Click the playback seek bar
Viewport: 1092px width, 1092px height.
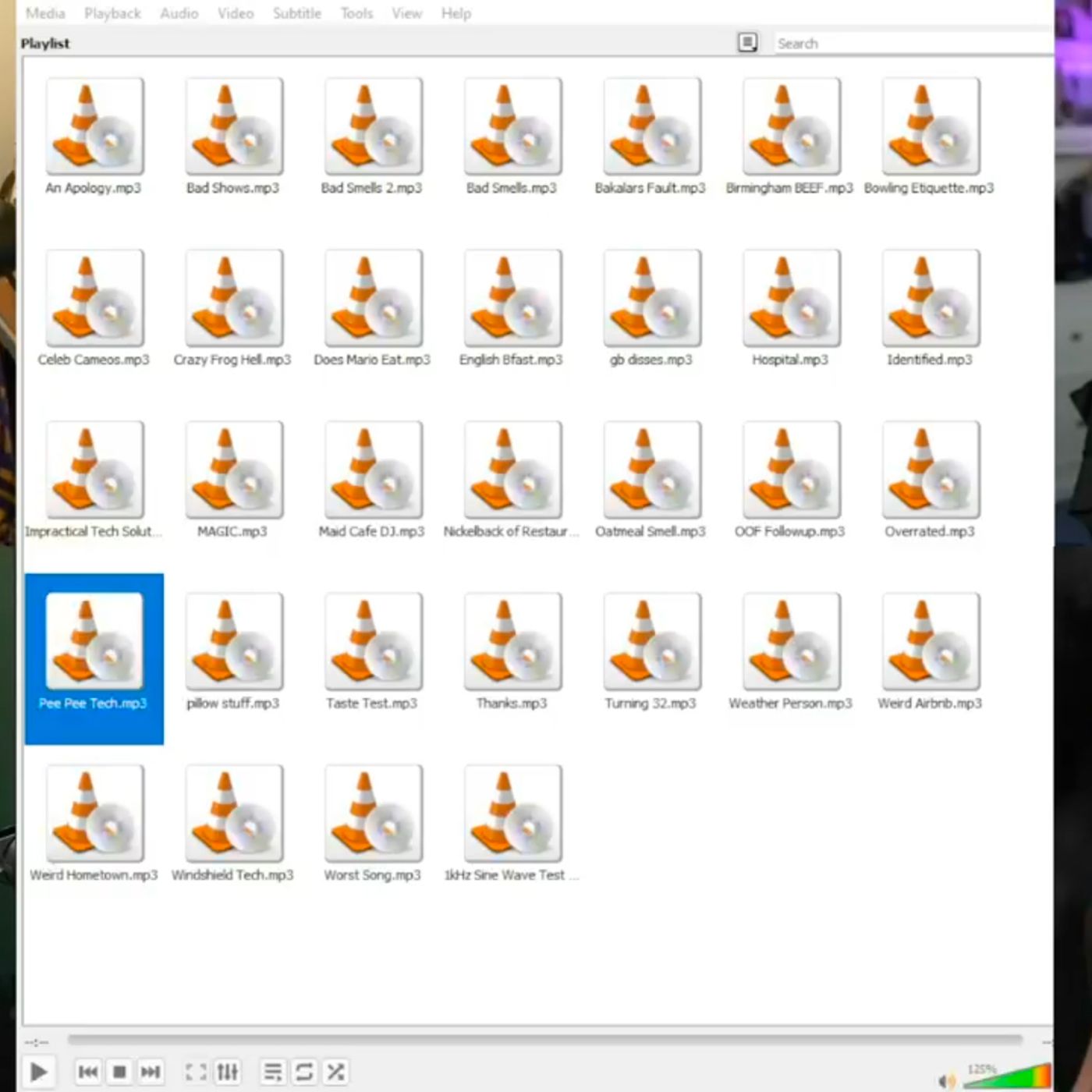pos(544,1039)
